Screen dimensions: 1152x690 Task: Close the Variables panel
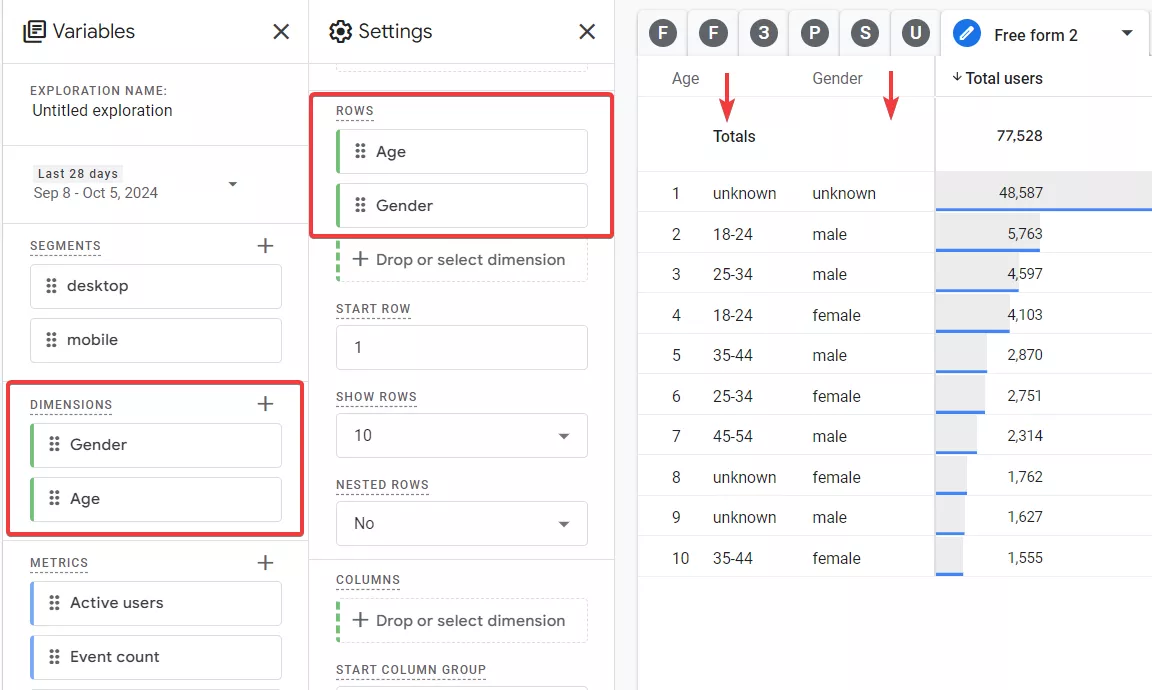tap(281, 32)
